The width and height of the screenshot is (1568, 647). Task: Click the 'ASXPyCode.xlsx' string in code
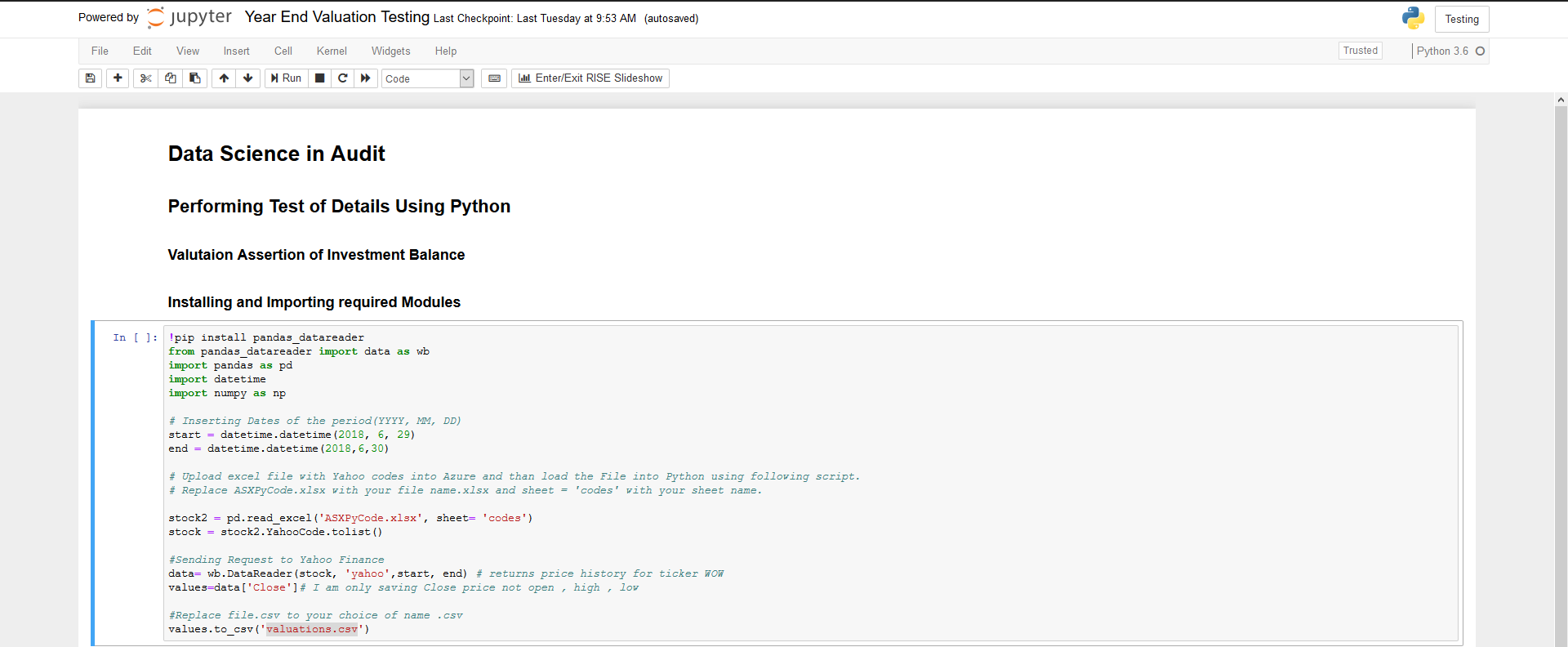point(371,518)
